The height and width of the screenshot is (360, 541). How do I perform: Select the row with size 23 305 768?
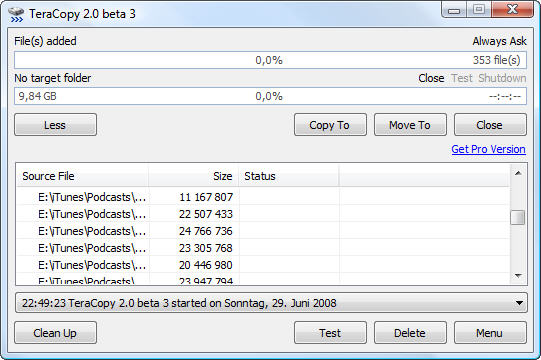263,248
